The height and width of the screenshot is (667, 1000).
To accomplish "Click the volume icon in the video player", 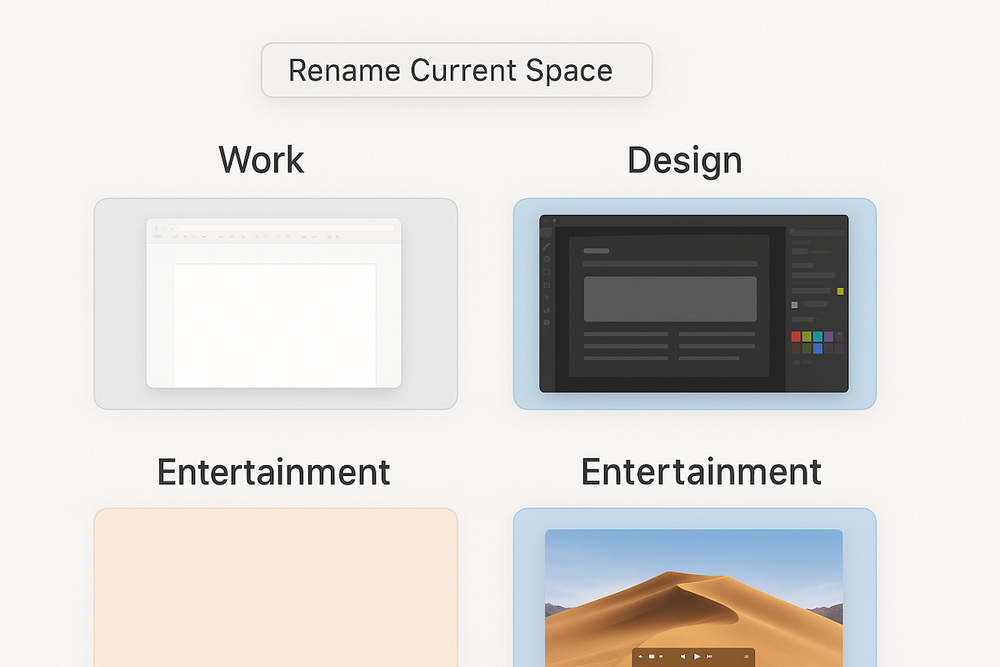I will coord(683,656).
